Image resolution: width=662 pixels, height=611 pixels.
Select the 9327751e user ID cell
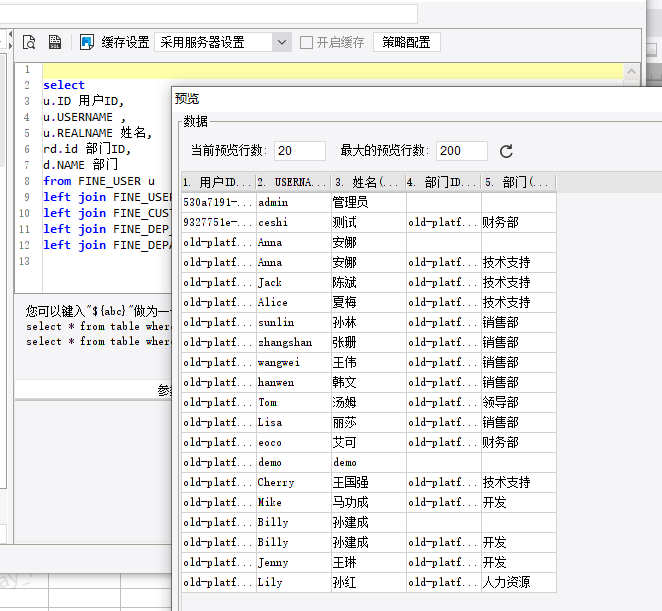pyautogui.click(x=219, y=223)
